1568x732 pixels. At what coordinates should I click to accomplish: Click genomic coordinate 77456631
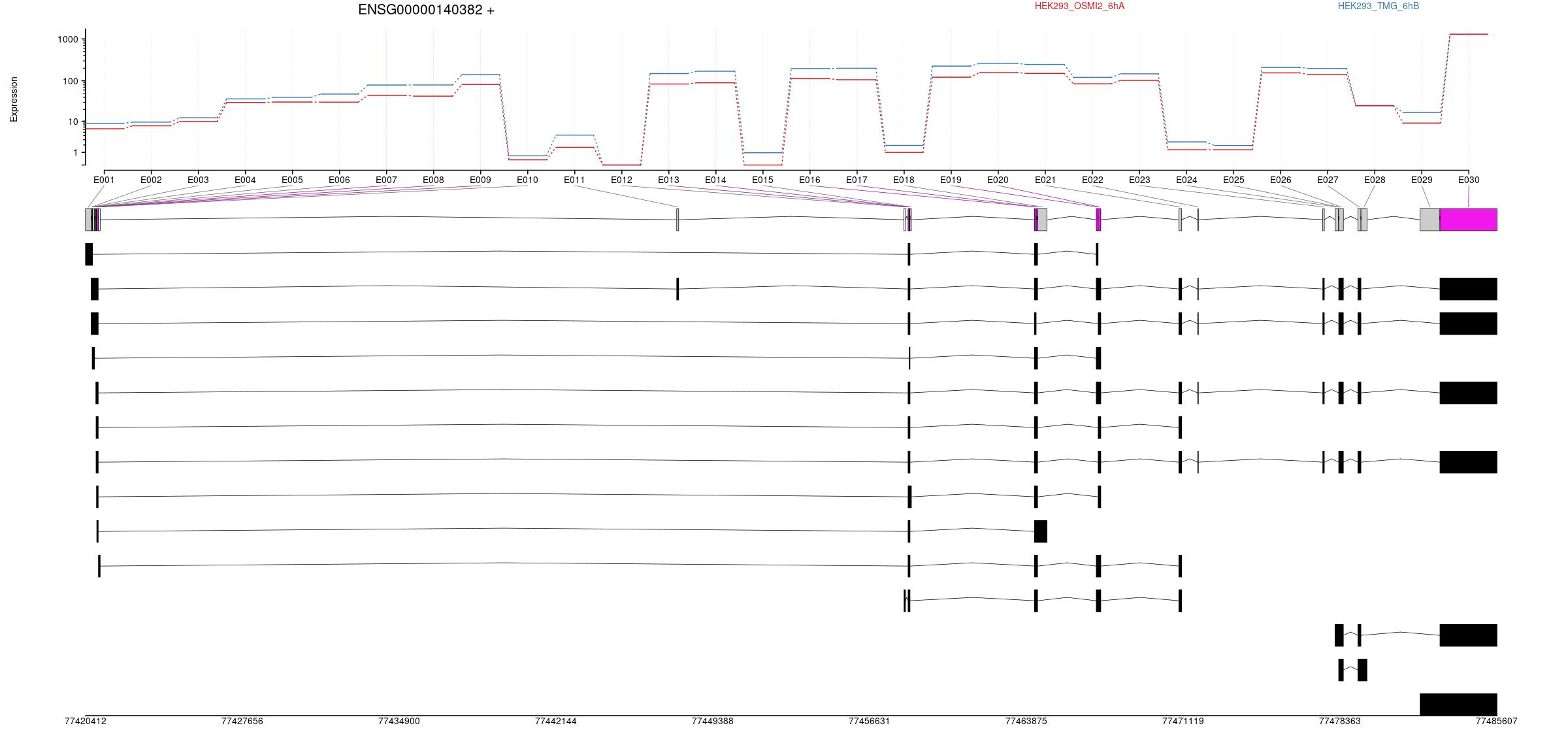point(870,722)
